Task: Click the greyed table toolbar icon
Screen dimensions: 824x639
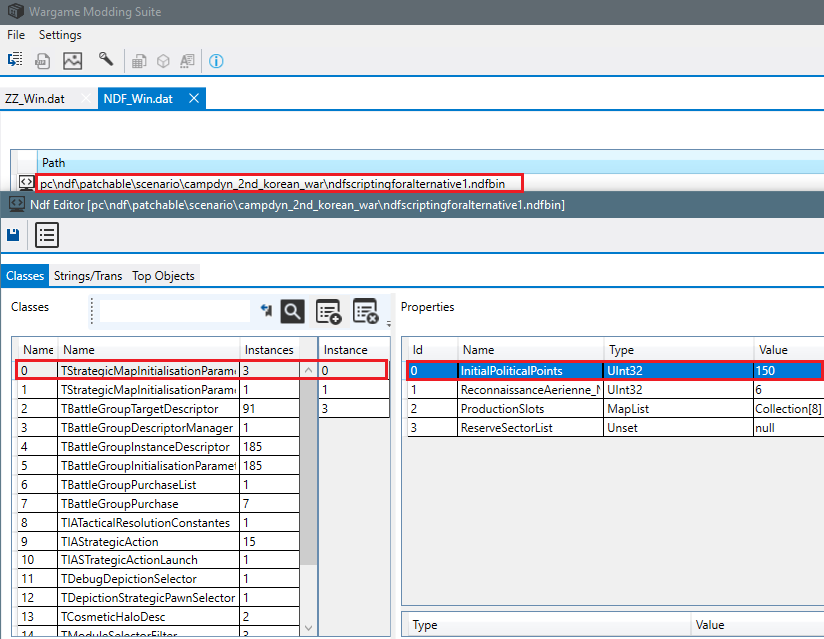Action: pyautogui.click(x=139, y=61)
